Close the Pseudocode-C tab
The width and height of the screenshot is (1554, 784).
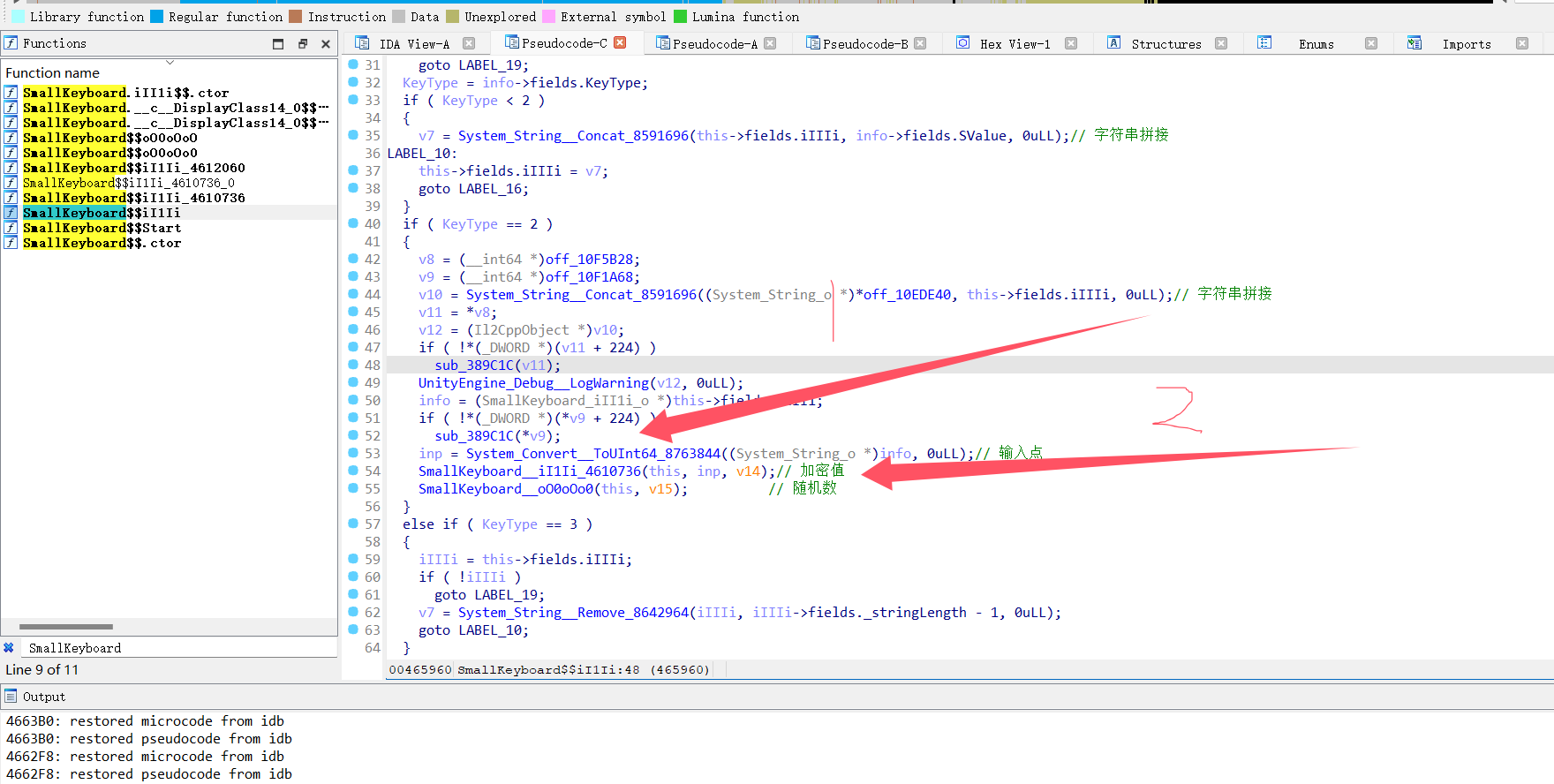621,42
